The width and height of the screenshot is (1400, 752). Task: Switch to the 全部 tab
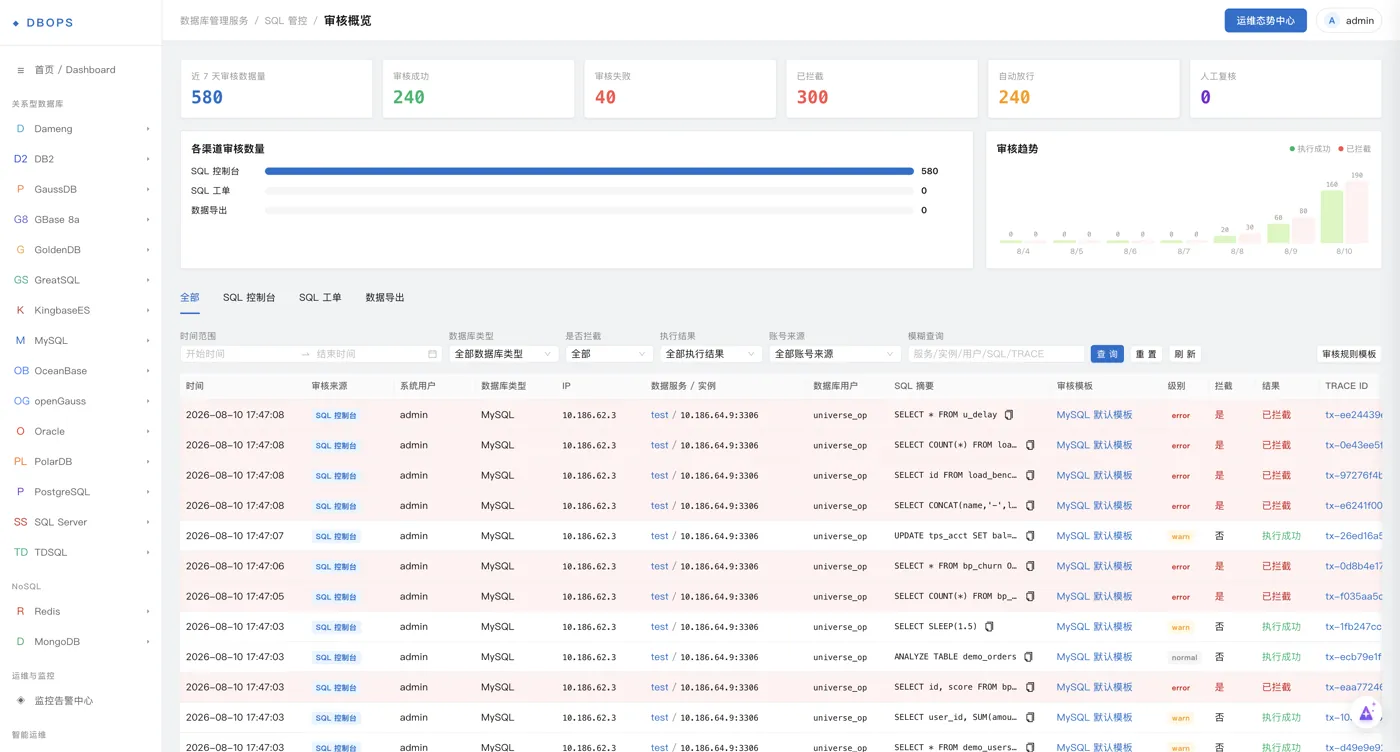[190, 298]
